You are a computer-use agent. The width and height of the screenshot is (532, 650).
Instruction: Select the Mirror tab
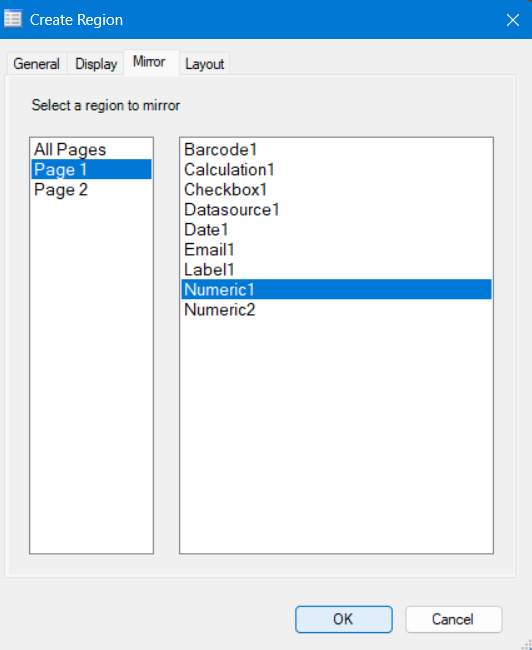pos(151,62)
